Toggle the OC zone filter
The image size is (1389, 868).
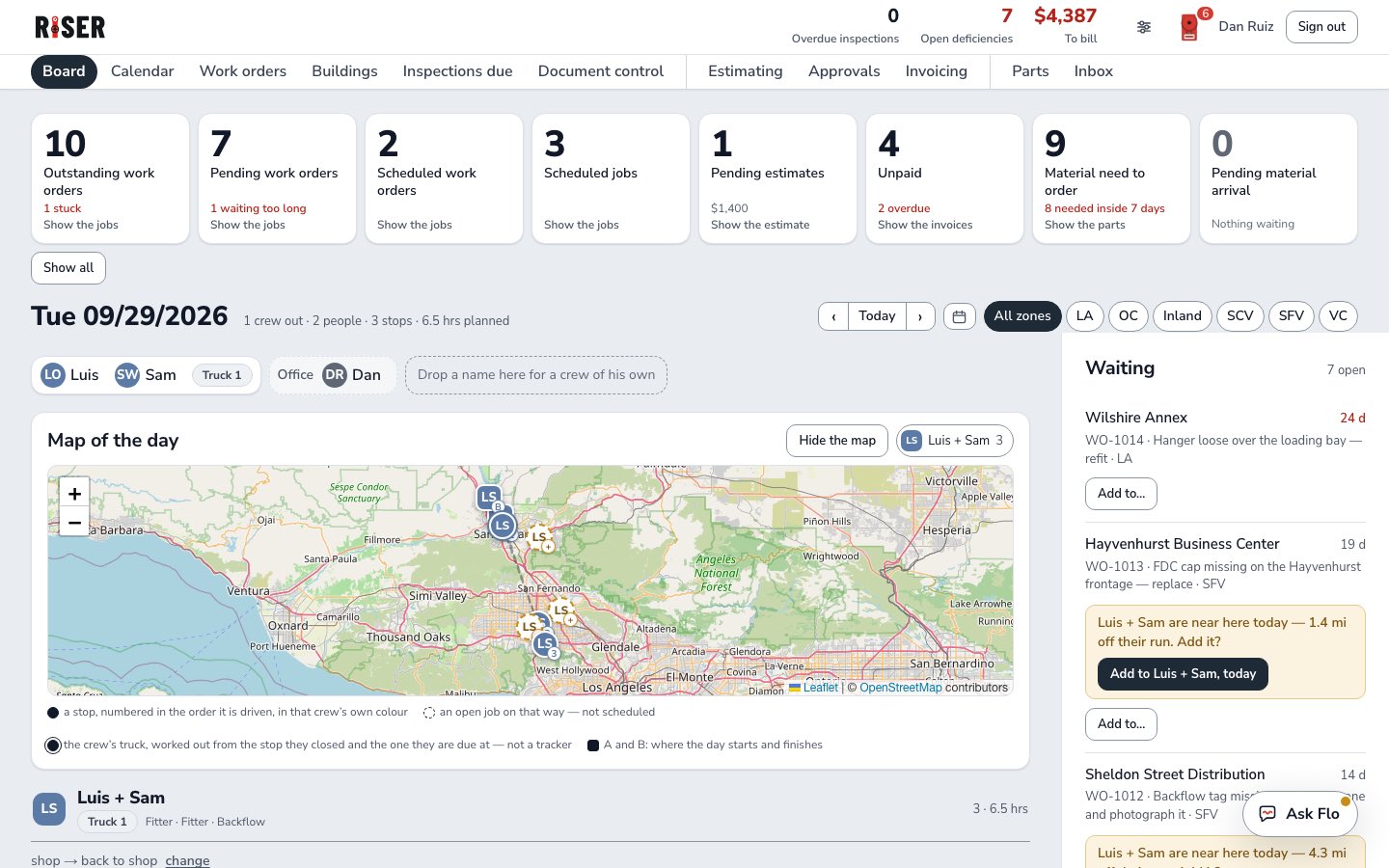pyautogui.click(x=1129, y=316)
